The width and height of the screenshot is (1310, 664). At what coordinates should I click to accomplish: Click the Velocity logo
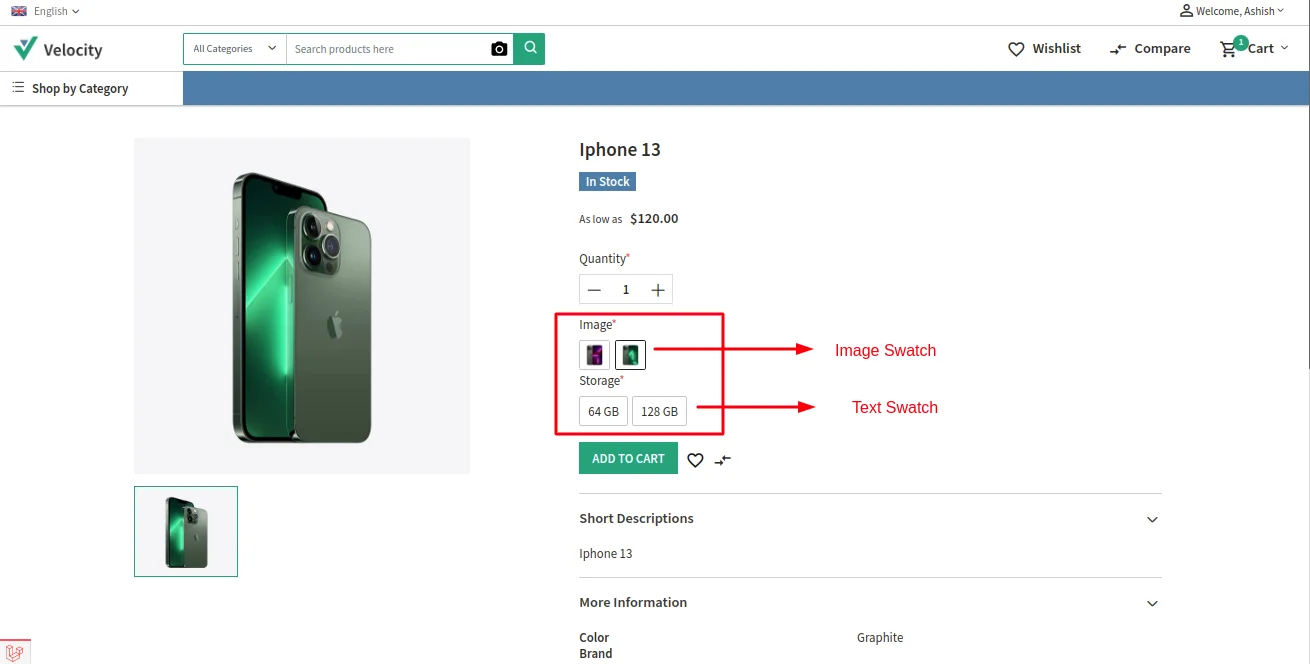click(58, 49)
